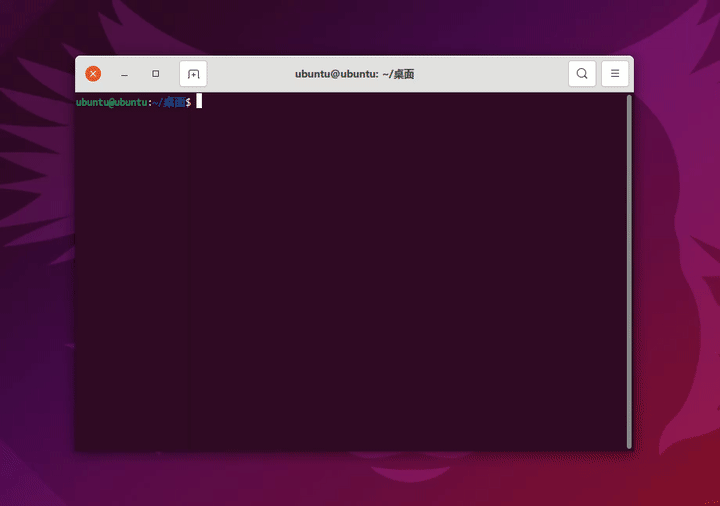Minimize the terminal window
The height and width of the screenshot is (506, 720).
coord(124,74)
